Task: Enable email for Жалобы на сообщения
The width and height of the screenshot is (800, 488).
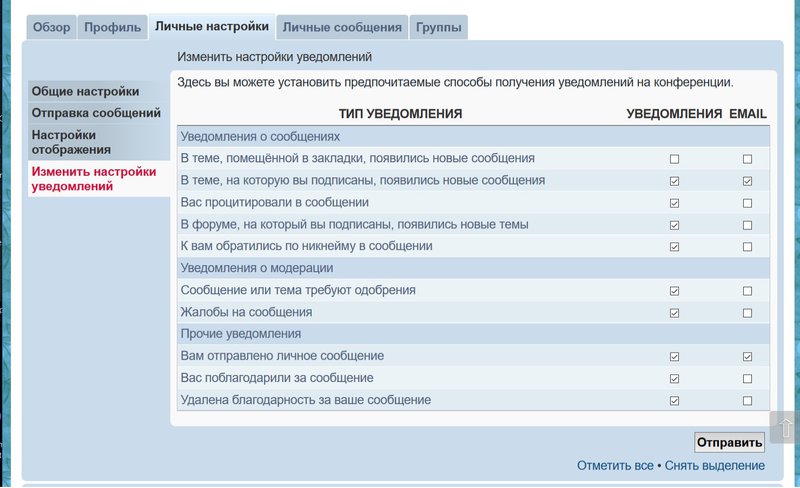Action: (747, 313)
